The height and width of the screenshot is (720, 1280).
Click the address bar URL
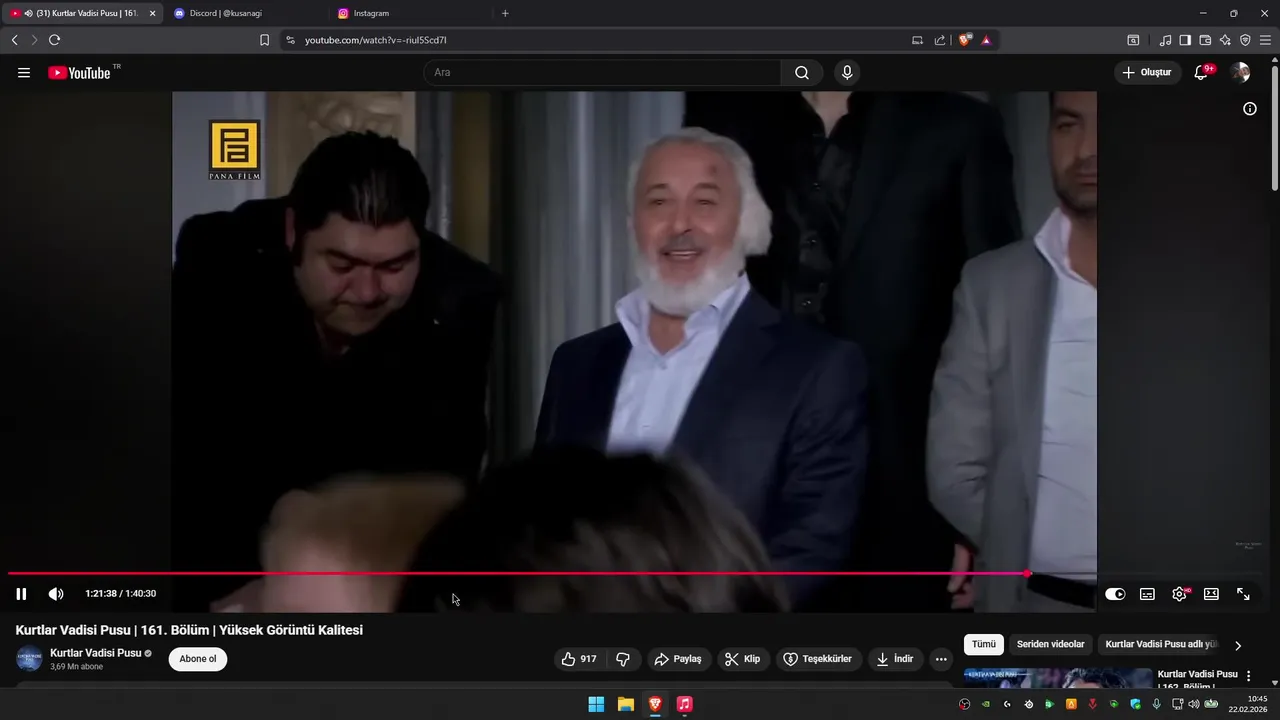click(x=376, y=40)
